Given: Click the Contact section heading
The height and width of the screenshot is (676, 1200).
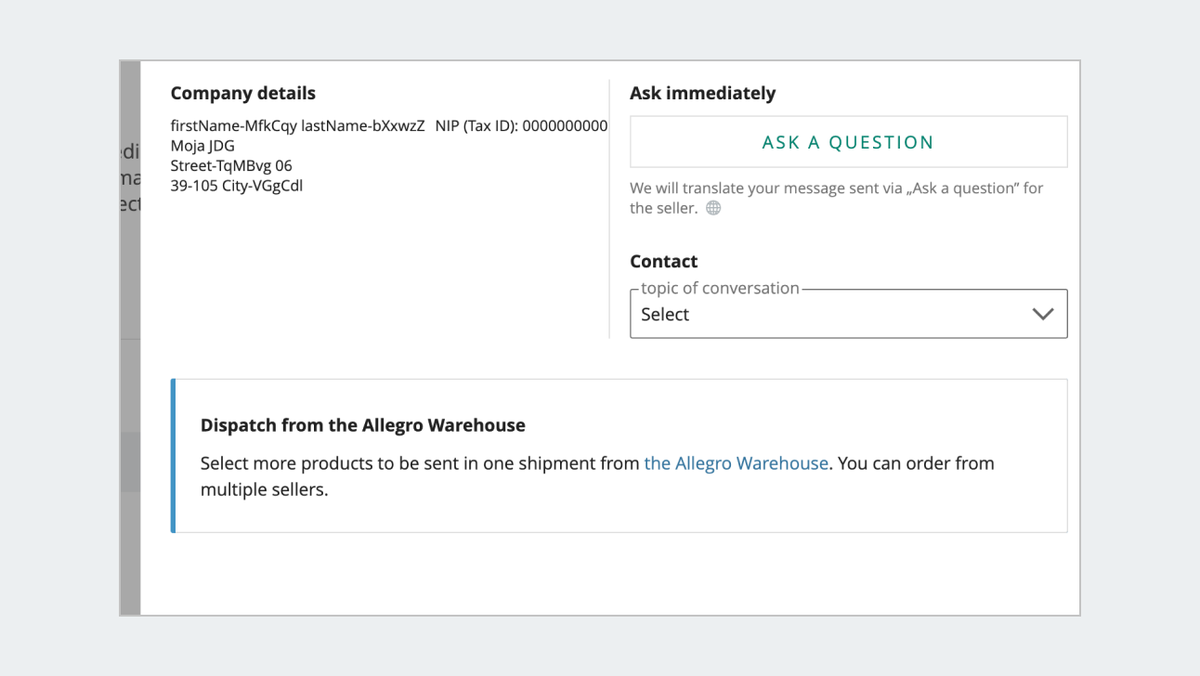Looking at the screenshot, I should click(663, 261).
